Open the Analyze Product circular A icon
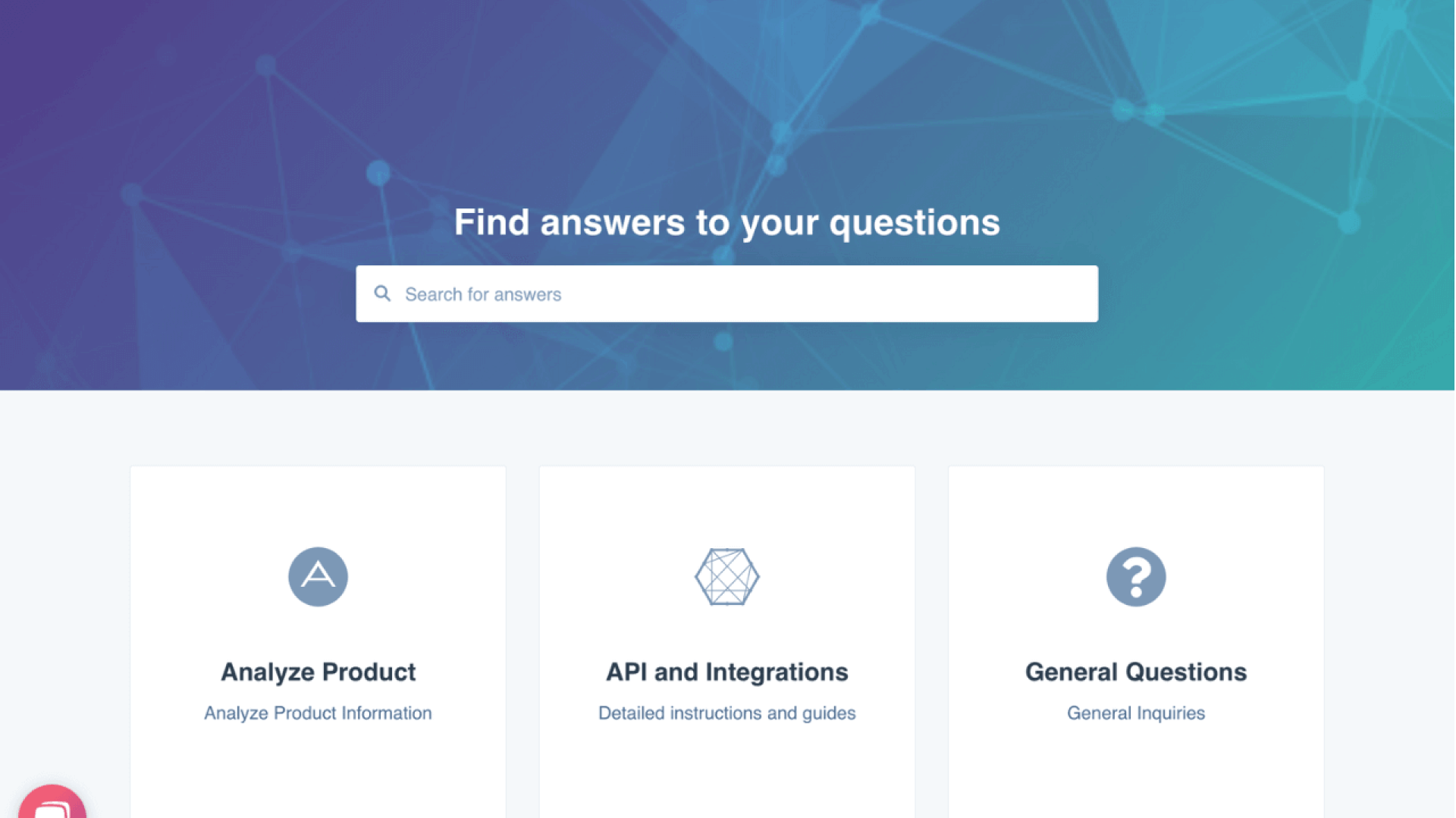This screenshot has height=818, width=1456. (x=318, y=577)
